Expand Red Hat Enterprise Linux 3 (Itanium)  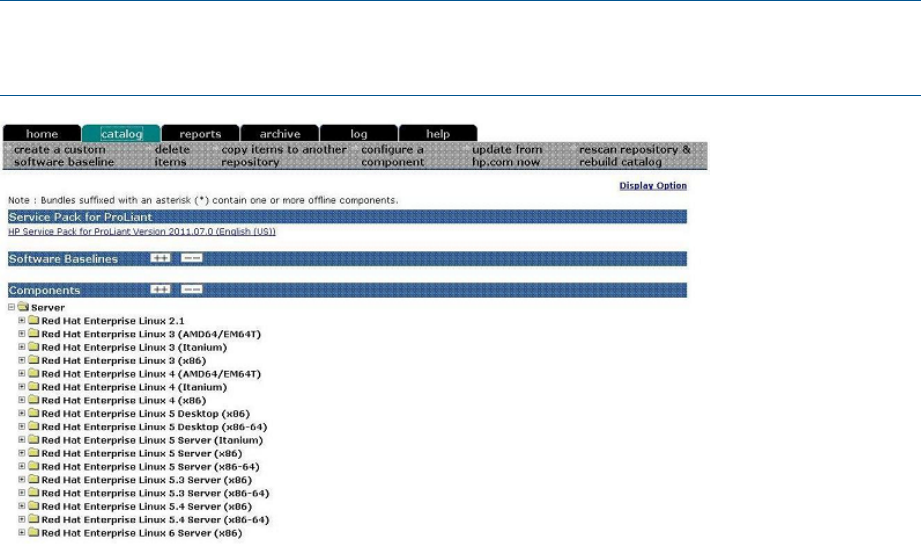pyautogui.click(x=22, y=347)
